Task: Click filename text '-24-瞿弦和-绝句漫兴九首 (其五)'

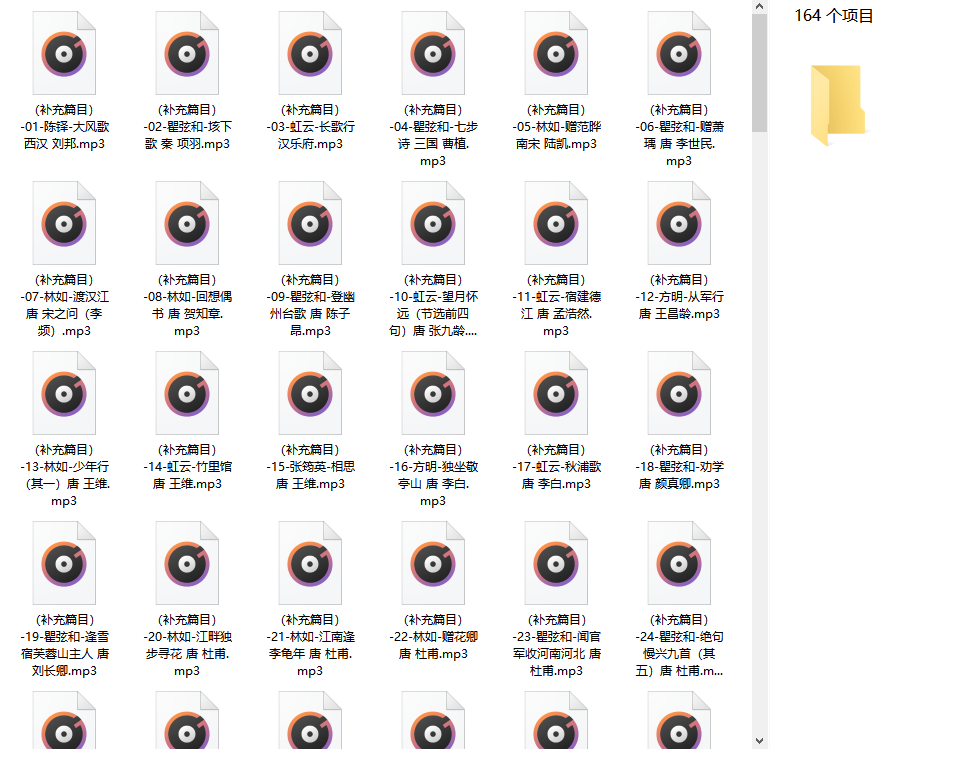Action: (x=679, y=654)
